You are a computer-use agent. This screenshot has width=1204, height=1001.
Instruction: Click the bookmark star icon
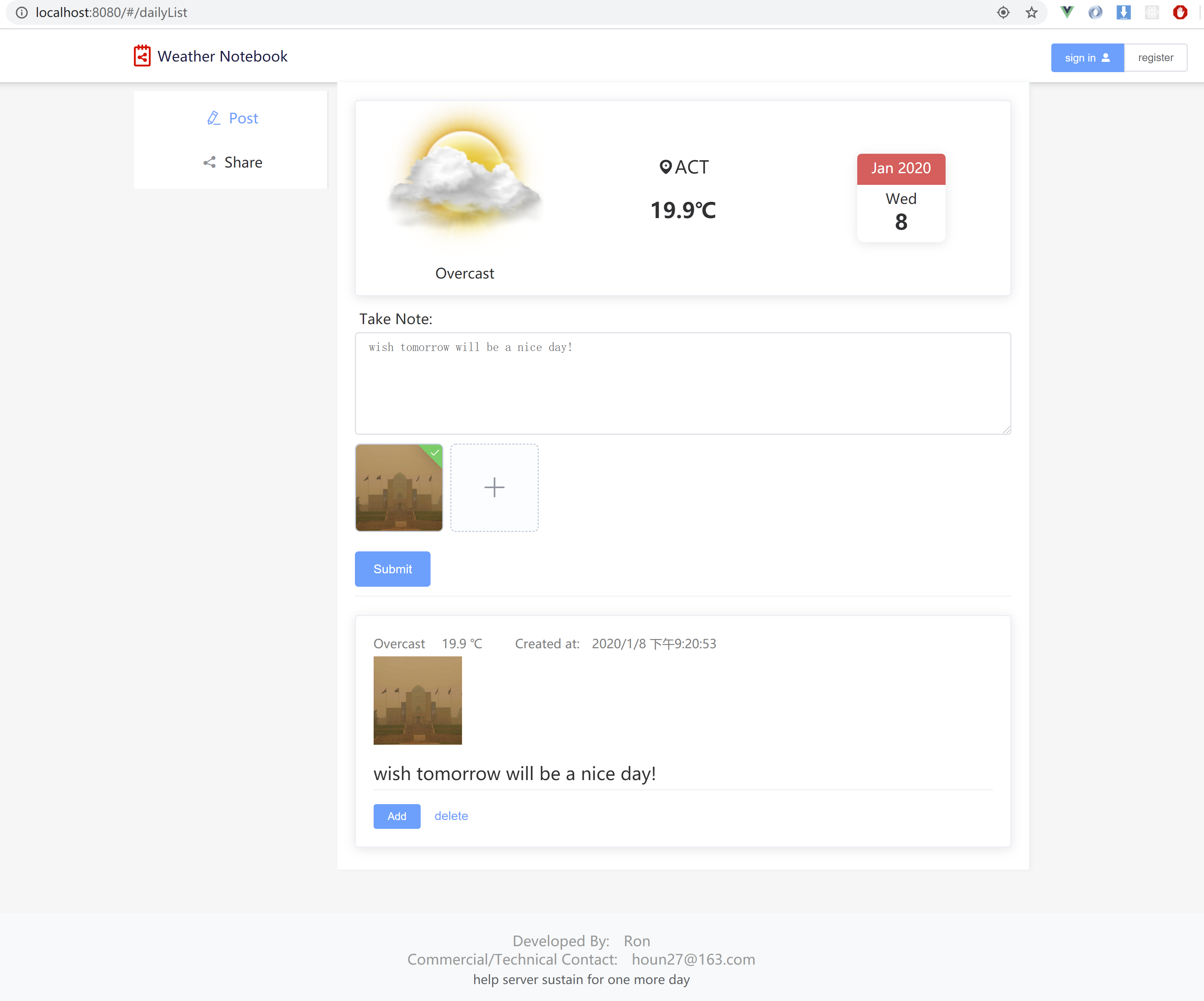pyautogui.click(x=1031, y=13)
